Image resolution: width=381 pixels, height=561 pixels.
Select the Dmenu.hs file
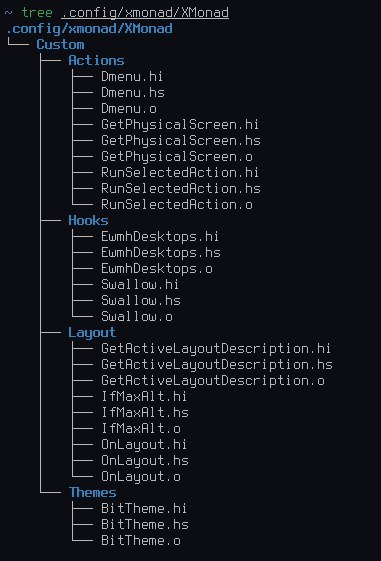click(x=133, y=92)
